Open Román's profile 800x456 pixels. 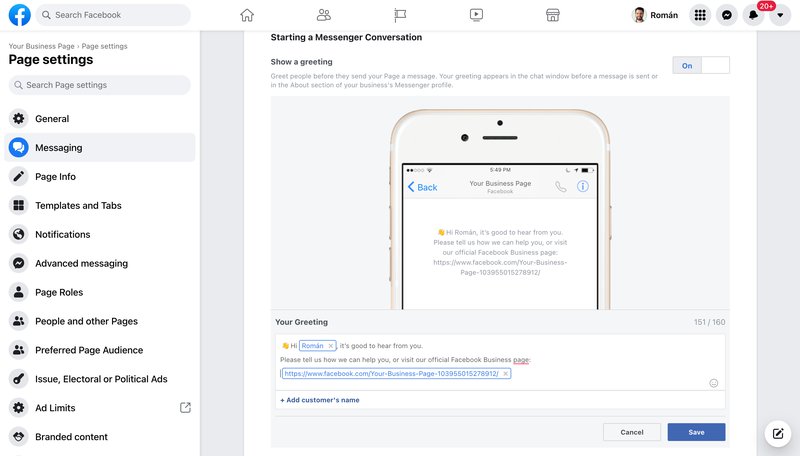(x=655, y=15)
